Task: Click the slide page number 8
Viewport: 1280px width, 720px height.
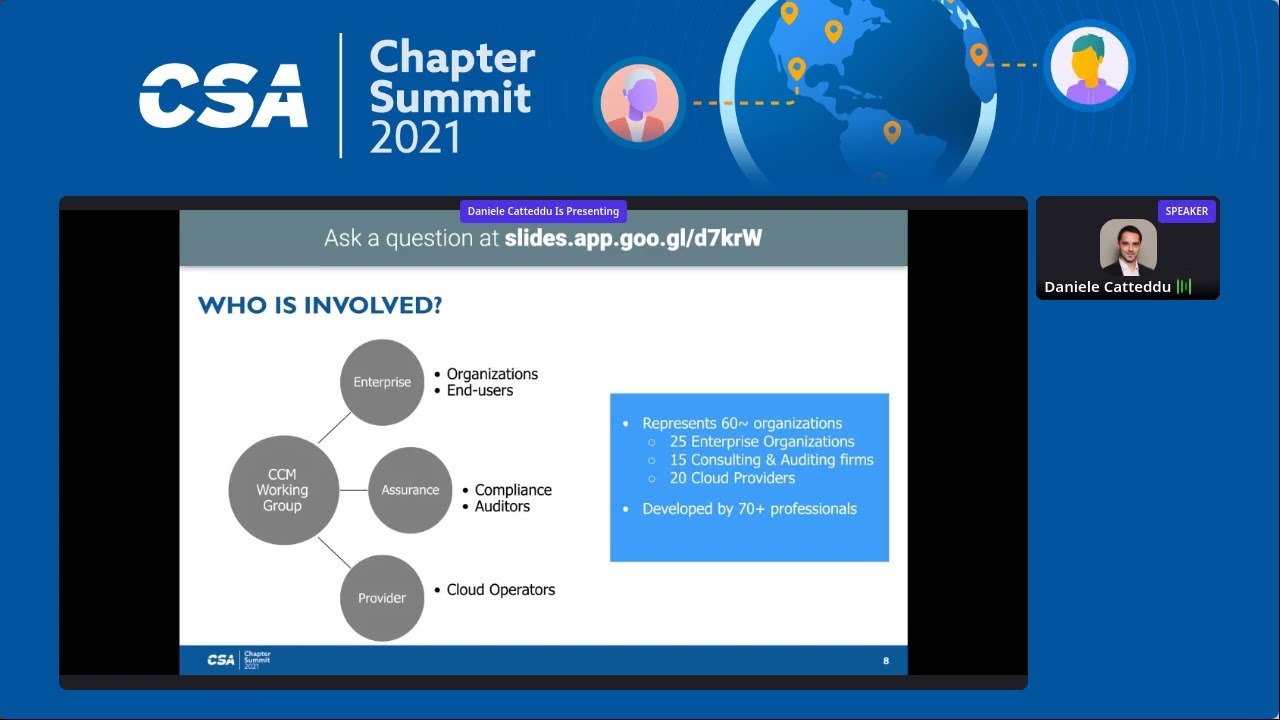Action: 886,661
